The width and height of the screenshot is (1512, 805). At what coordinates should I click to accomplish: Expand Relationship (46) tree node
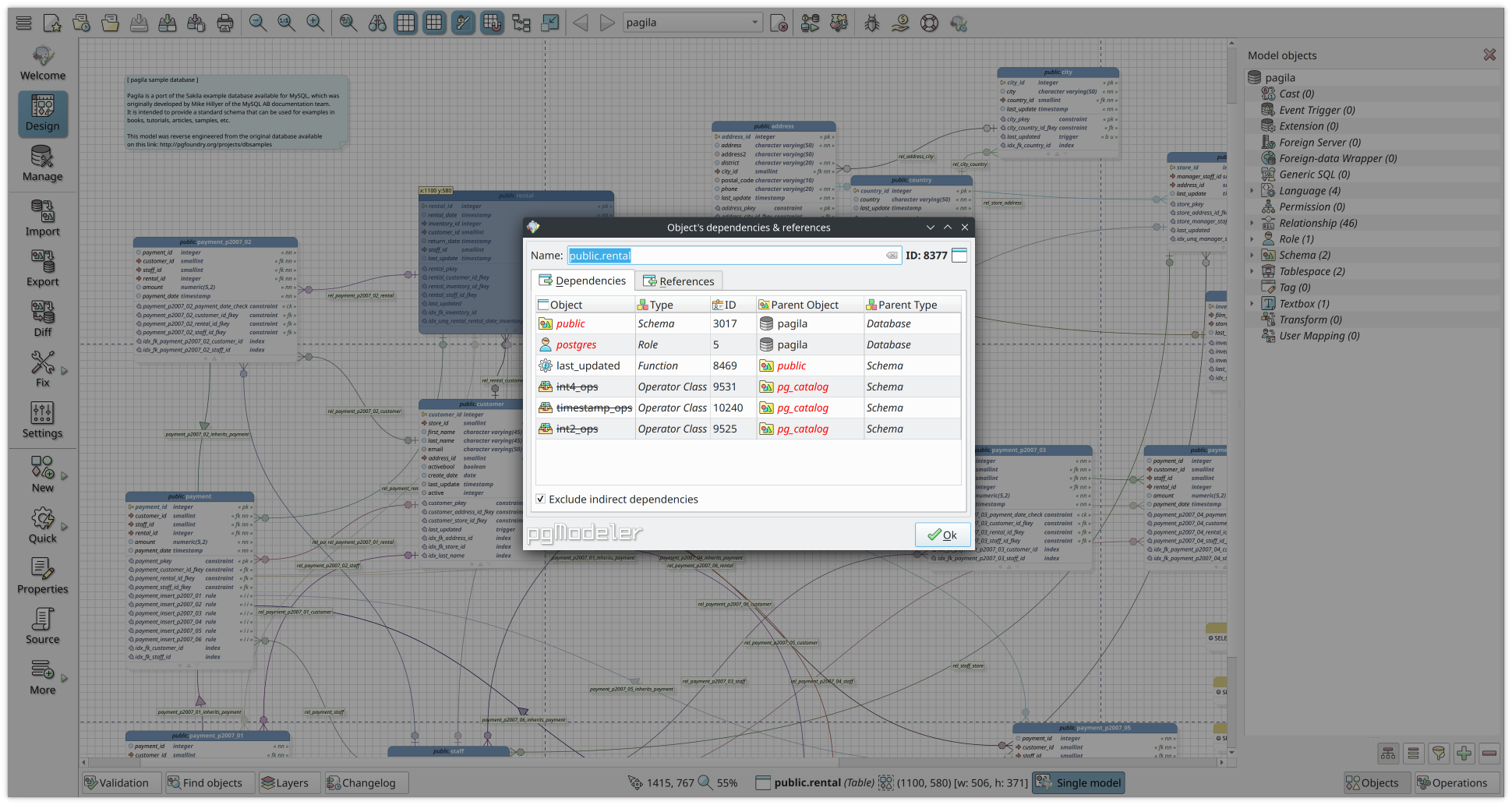(1252, 223)
